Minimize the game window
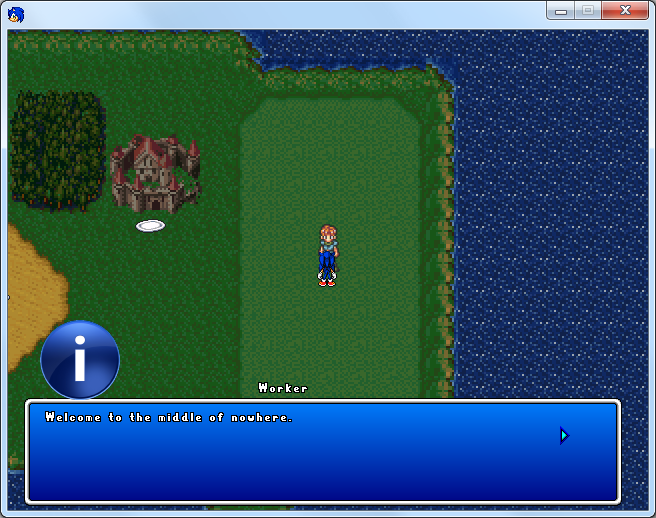Viewport: 656px width, 518px height. (562, 11)
